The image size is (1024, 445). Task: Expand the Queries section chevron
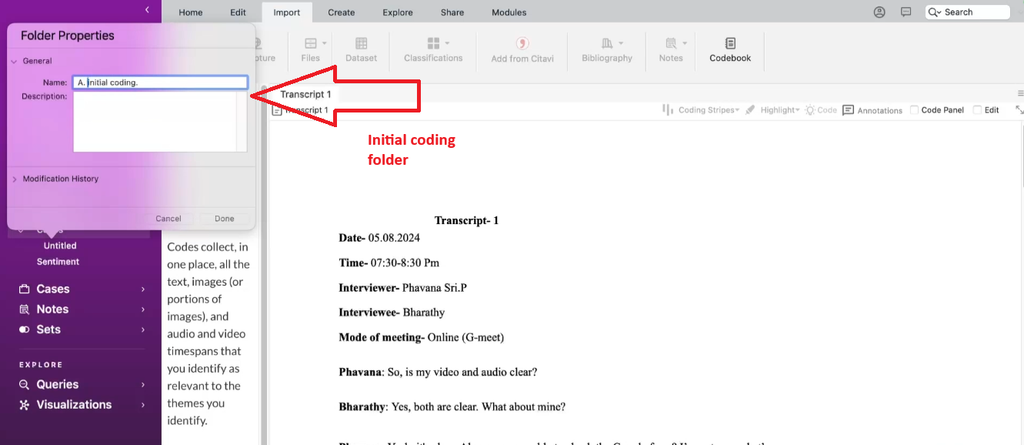tap(143, 384)
